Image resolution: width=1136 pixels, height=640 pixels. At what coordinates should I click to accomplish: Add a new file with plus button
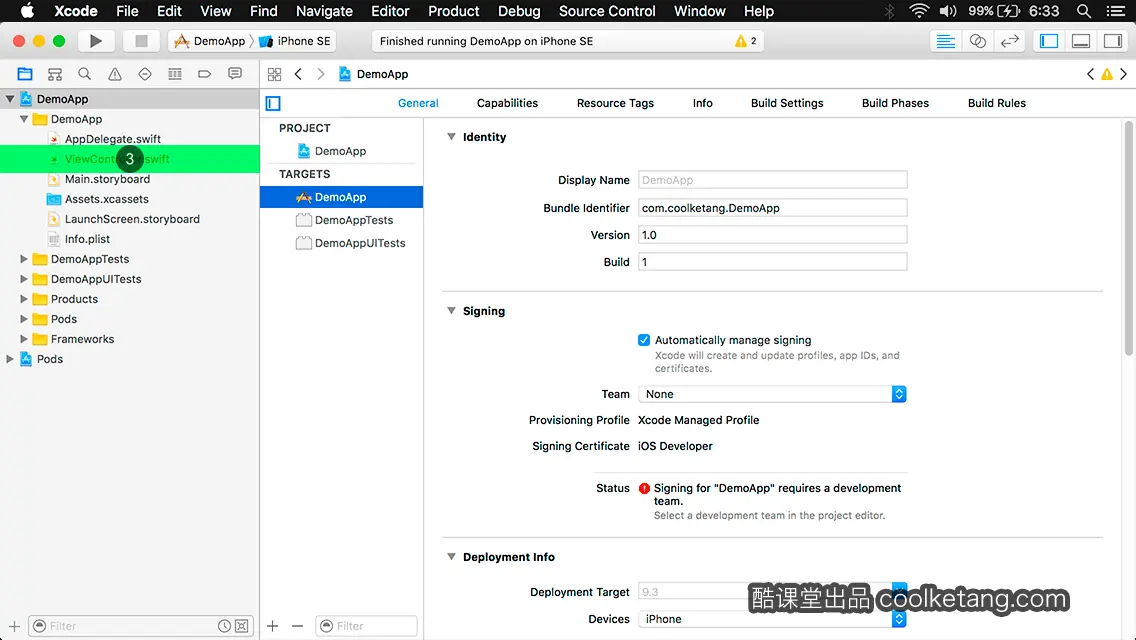tap(14, 626)
